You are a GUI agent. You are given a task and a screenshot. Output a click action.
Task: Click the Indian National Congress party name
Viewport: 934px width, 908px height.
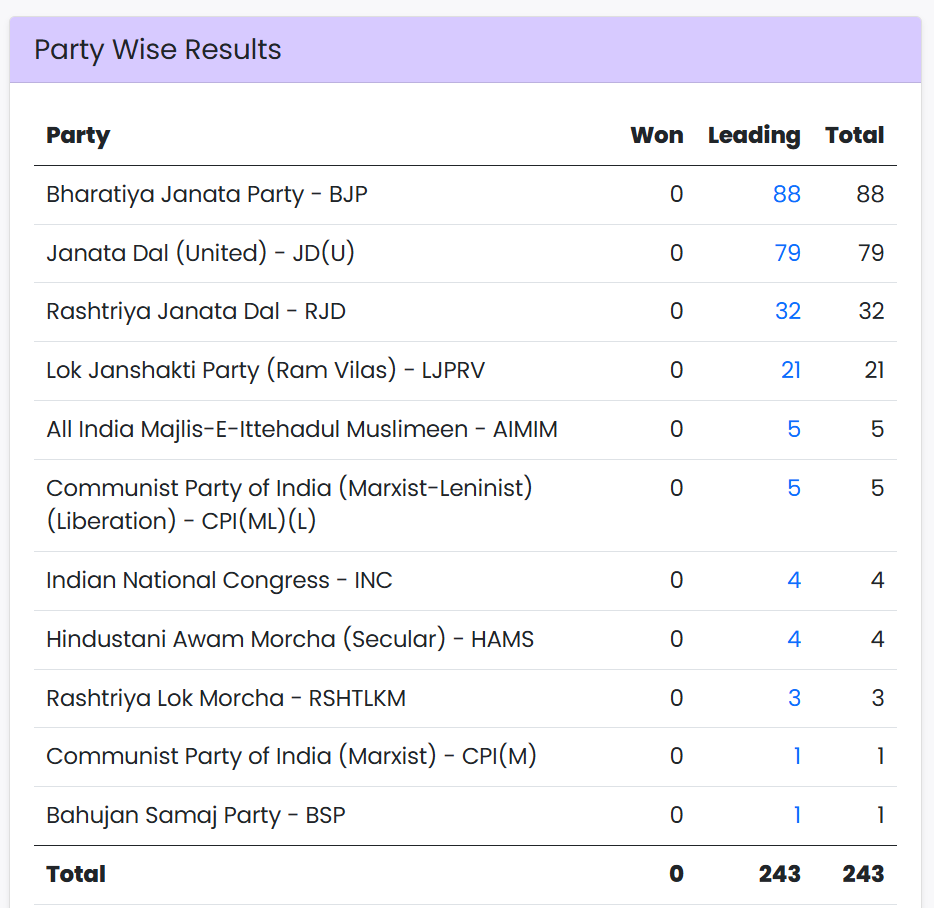(x=219, y=581)
